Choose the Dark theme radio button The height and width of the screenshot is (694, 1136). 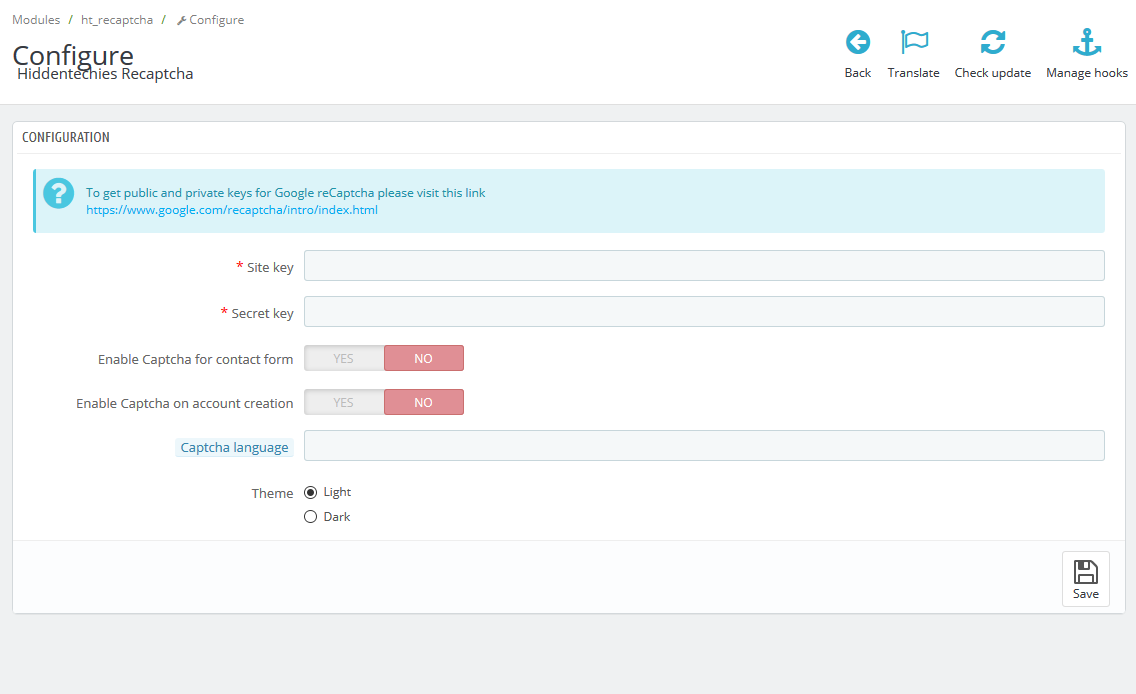point(310,517)
